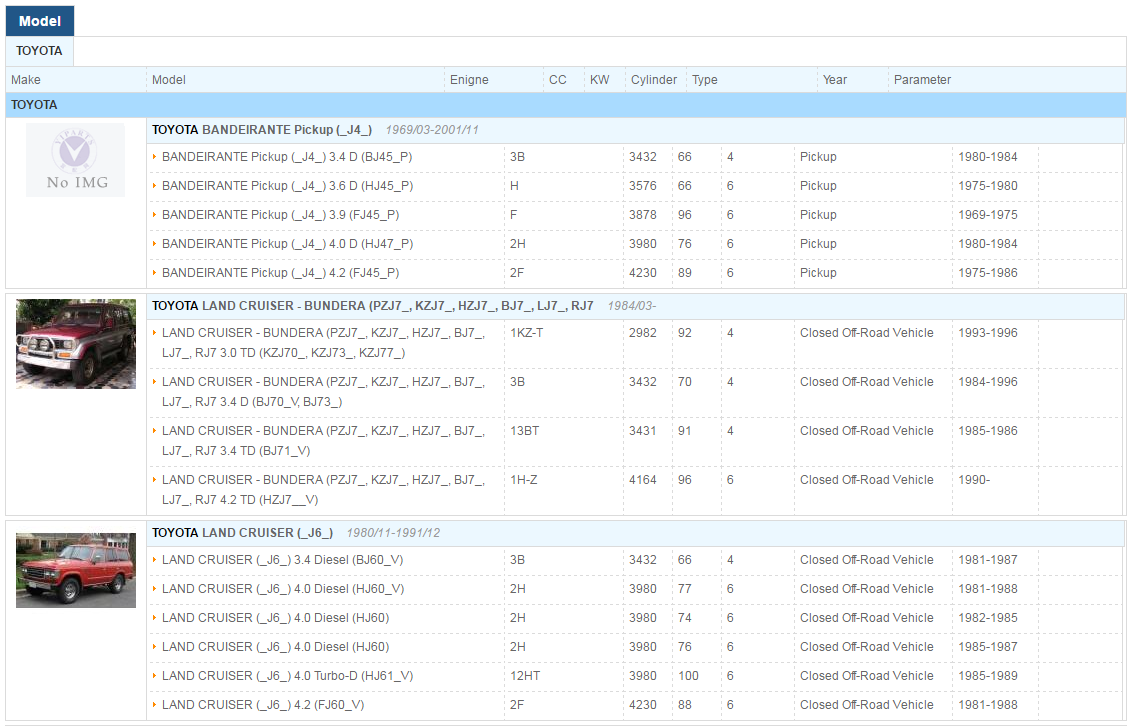The width and height of the screenshot is (1133, 726).
Task: Click the orange arrow beside BJ45_P row
Action: 154,156
